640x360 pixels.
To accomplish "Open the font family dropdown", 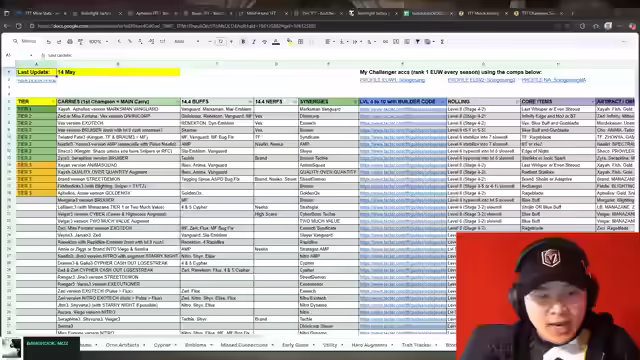I will [187, 42].
